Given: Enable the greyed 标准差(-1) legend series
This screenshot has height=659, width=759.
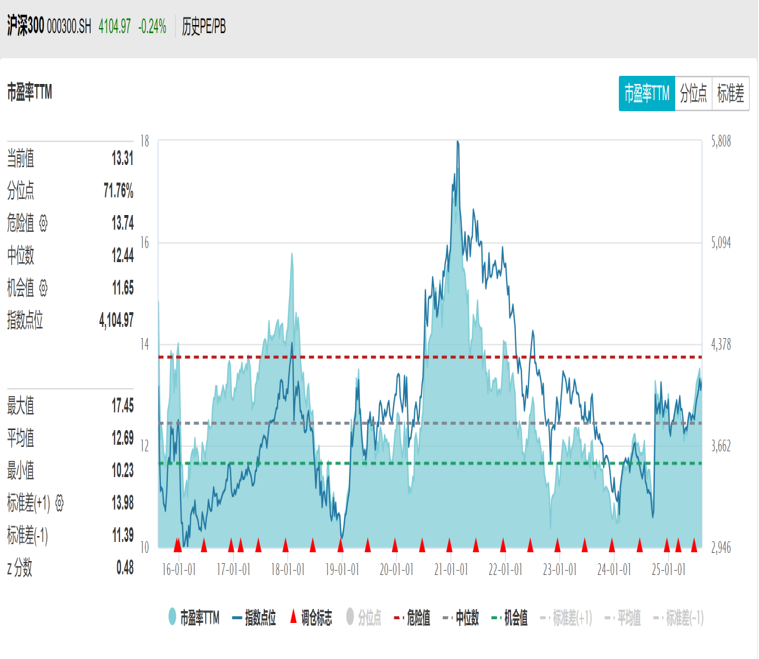Looking at the screenshot, I should tap(678, 618).
